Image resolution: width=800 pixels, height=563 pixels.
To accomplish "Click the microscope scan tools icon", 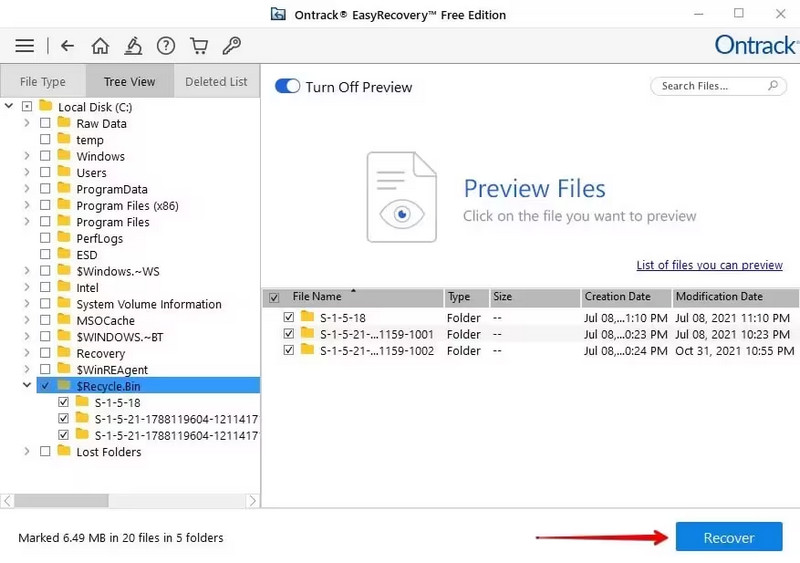I will click(x=133, y=46).
